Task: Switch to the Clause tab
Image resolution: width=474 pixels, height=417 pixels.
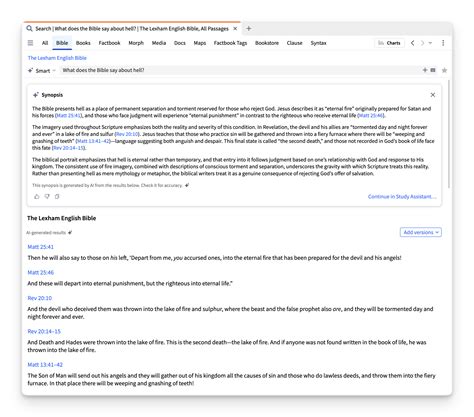Action: tap(294, 43)
